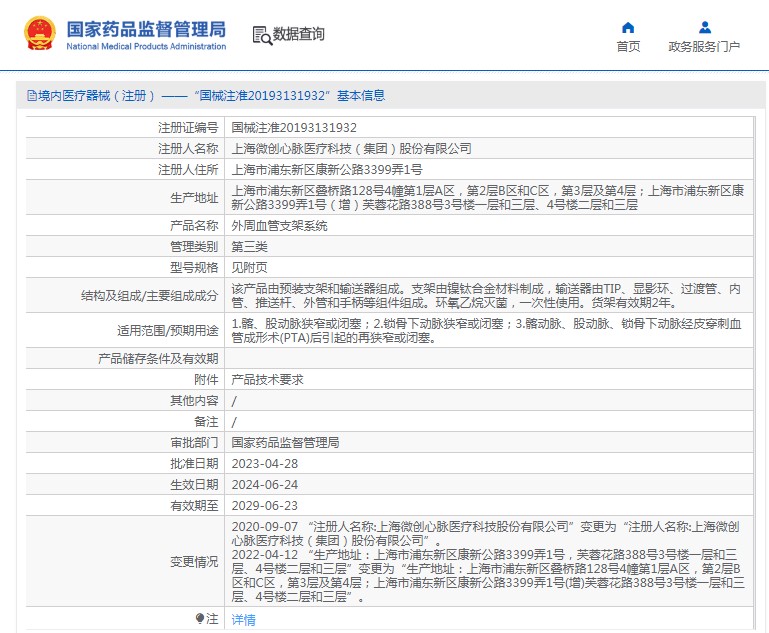Click the 注册人住所 label

coord(188,170)
